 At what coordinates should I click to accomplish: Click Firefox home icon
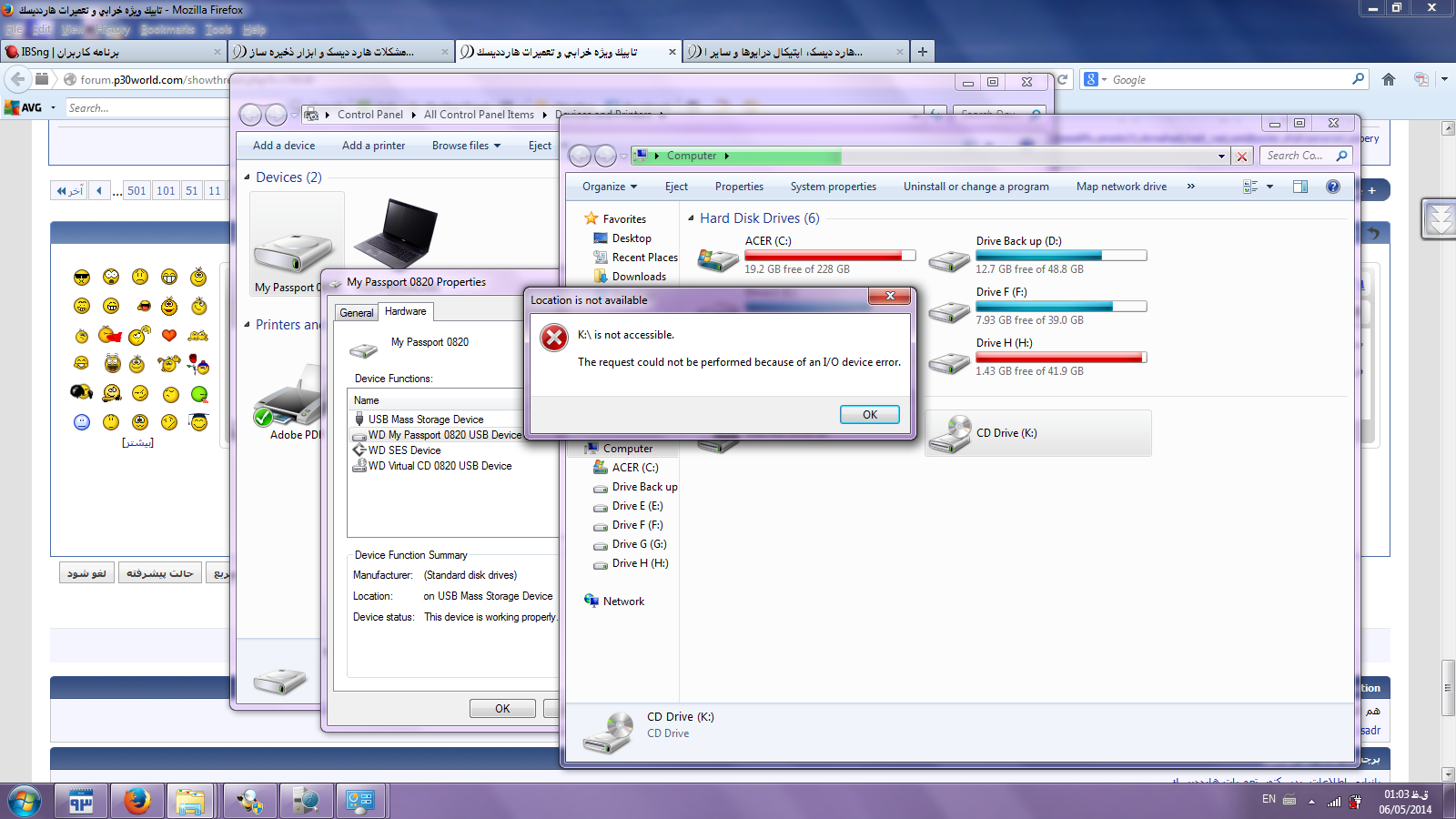(1389, 80)
